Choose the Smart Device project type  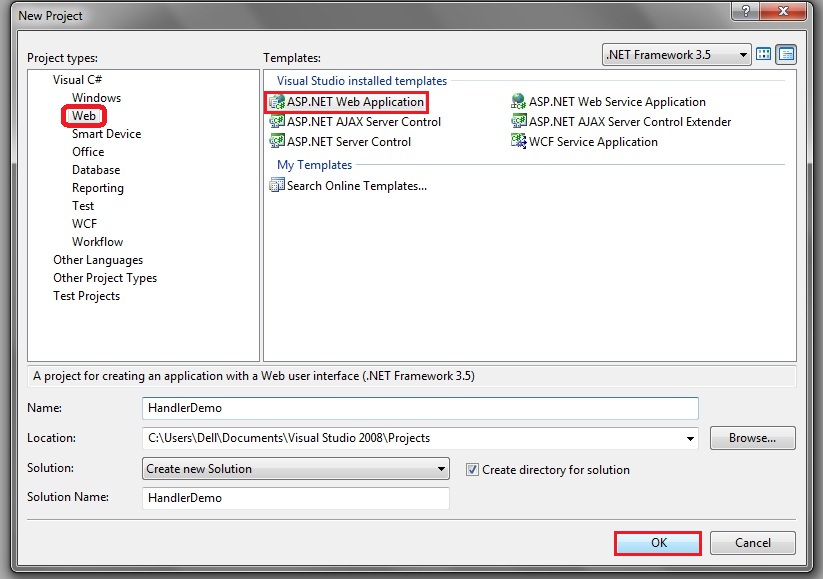[x=107, y=134]
